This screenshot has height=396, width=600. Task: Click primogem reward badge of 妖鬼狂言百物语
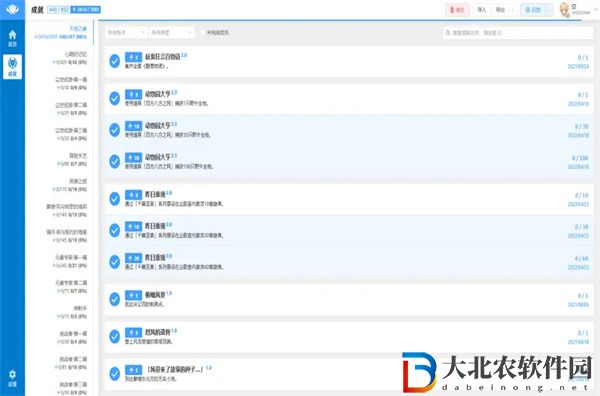click(x=133, y=57)
